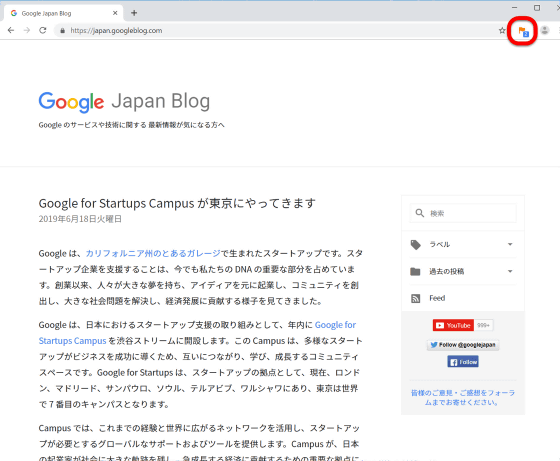Minimize the browser window
560x461 pixels.
(515, 7)
